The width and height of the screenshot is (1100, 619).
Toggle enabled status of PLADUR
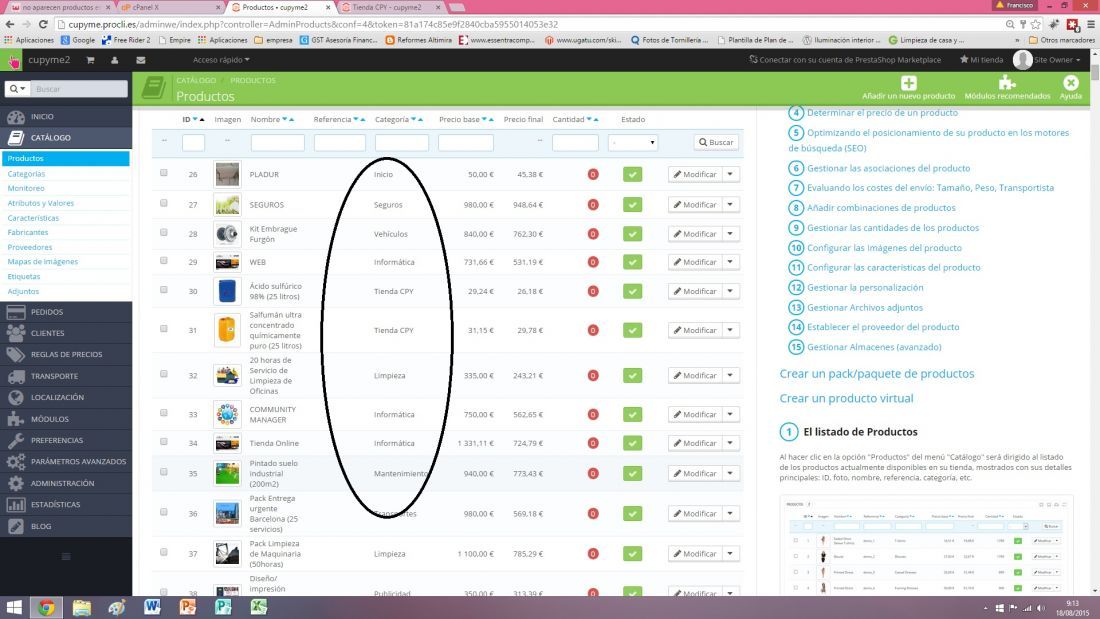pyautogui.click(x=632, y=174)
